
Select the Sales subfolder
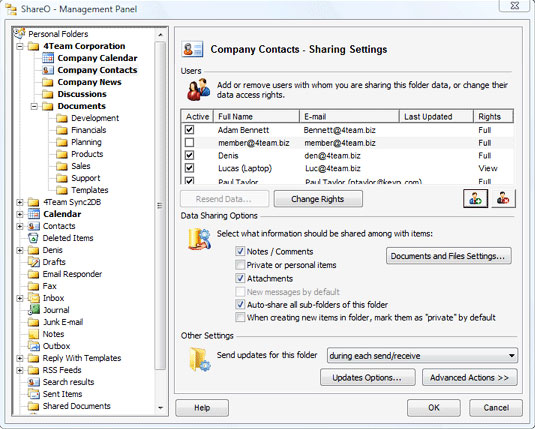tap(81, 166)
